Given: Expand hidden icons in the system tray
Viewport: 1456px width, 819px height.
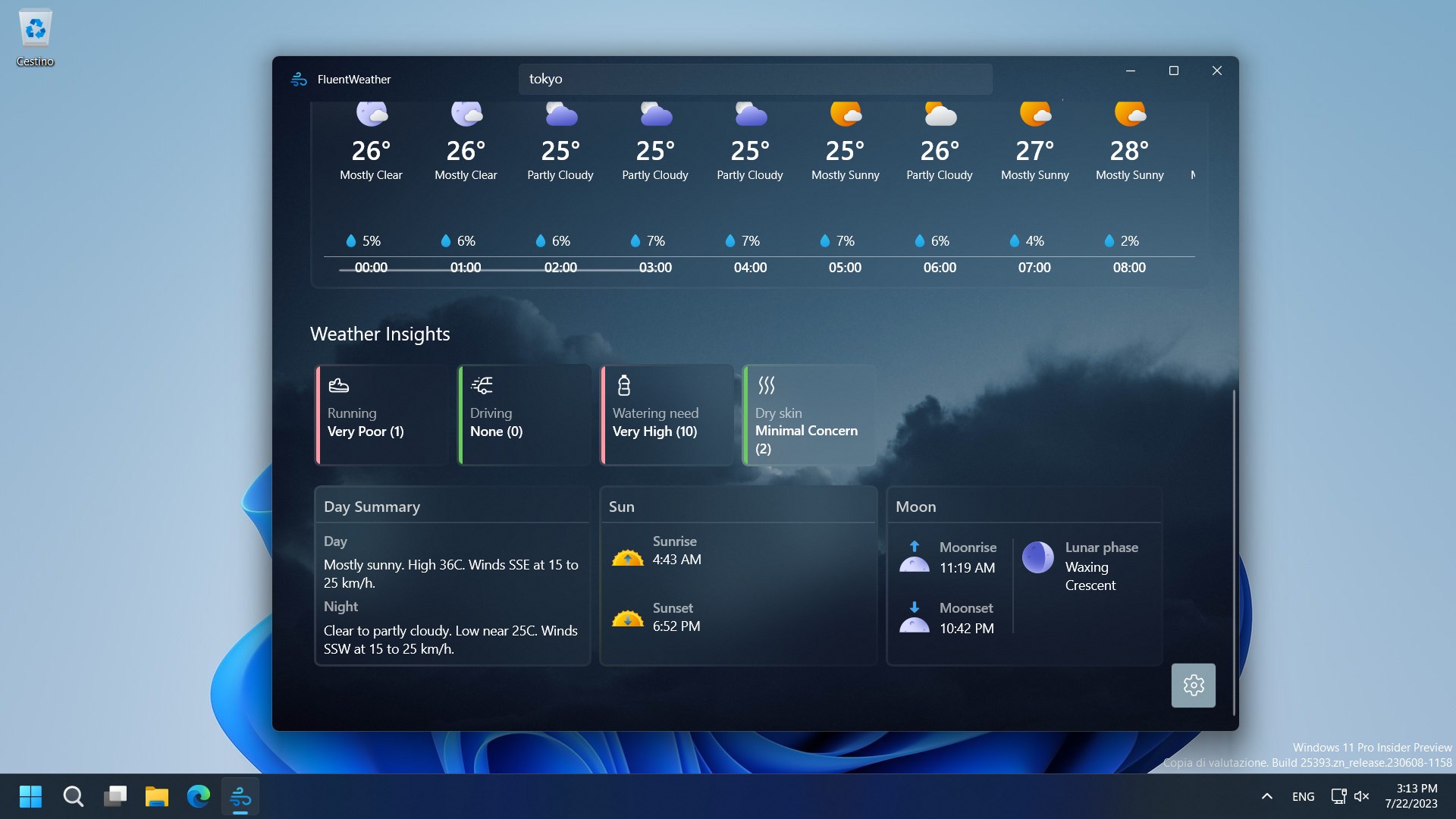Looking at the screenshot, I should [1266, 796].
